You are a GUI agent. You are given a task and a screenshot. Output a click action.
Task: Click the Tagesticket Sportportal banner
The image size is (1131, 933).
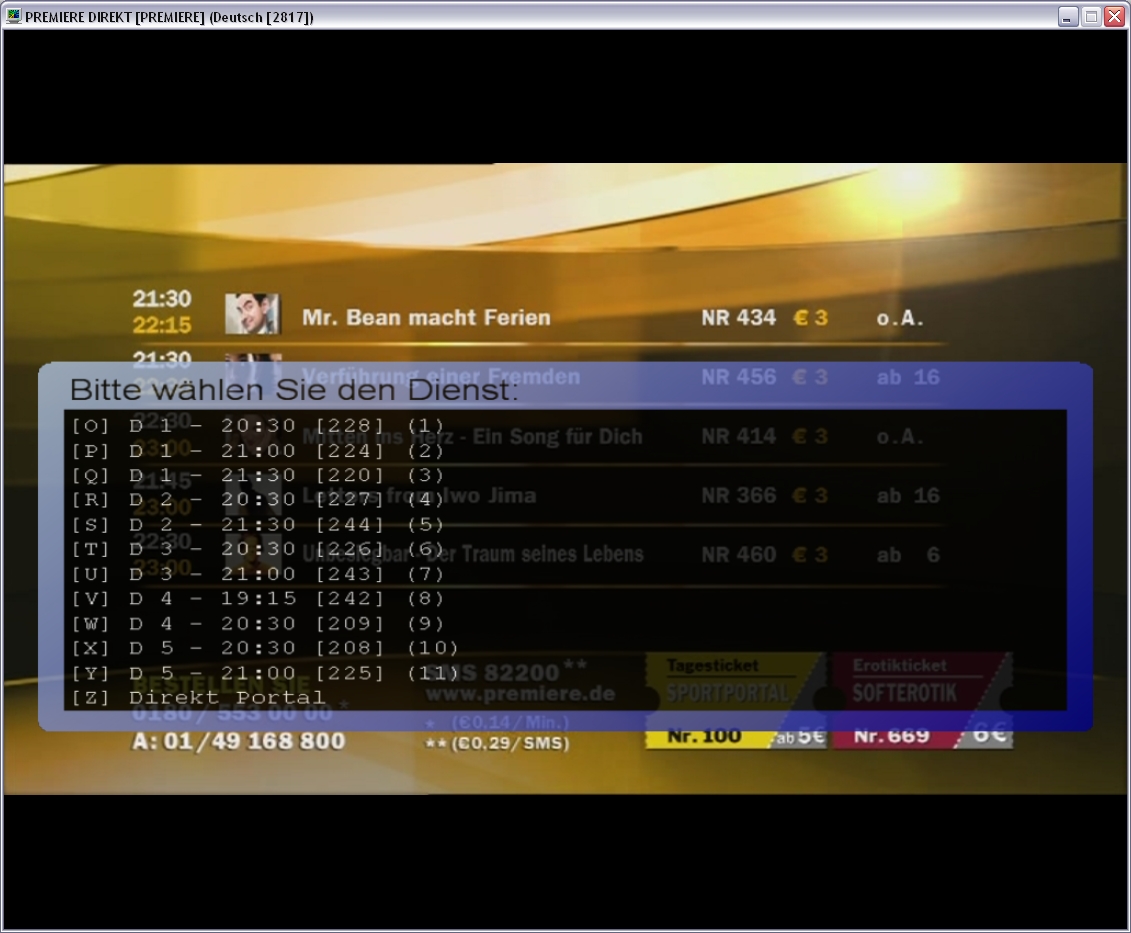pyautogui.click(x=735, y=700)
